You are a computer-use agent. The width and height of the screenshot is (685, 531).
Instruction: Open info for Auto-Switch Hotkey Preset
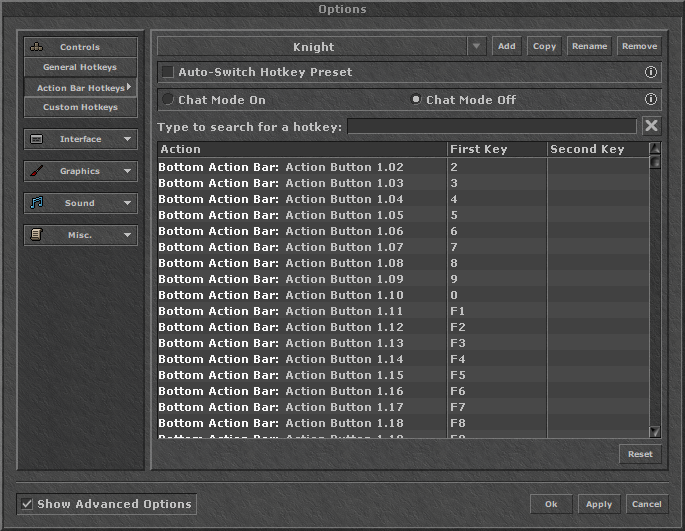[x=650, y=72]
